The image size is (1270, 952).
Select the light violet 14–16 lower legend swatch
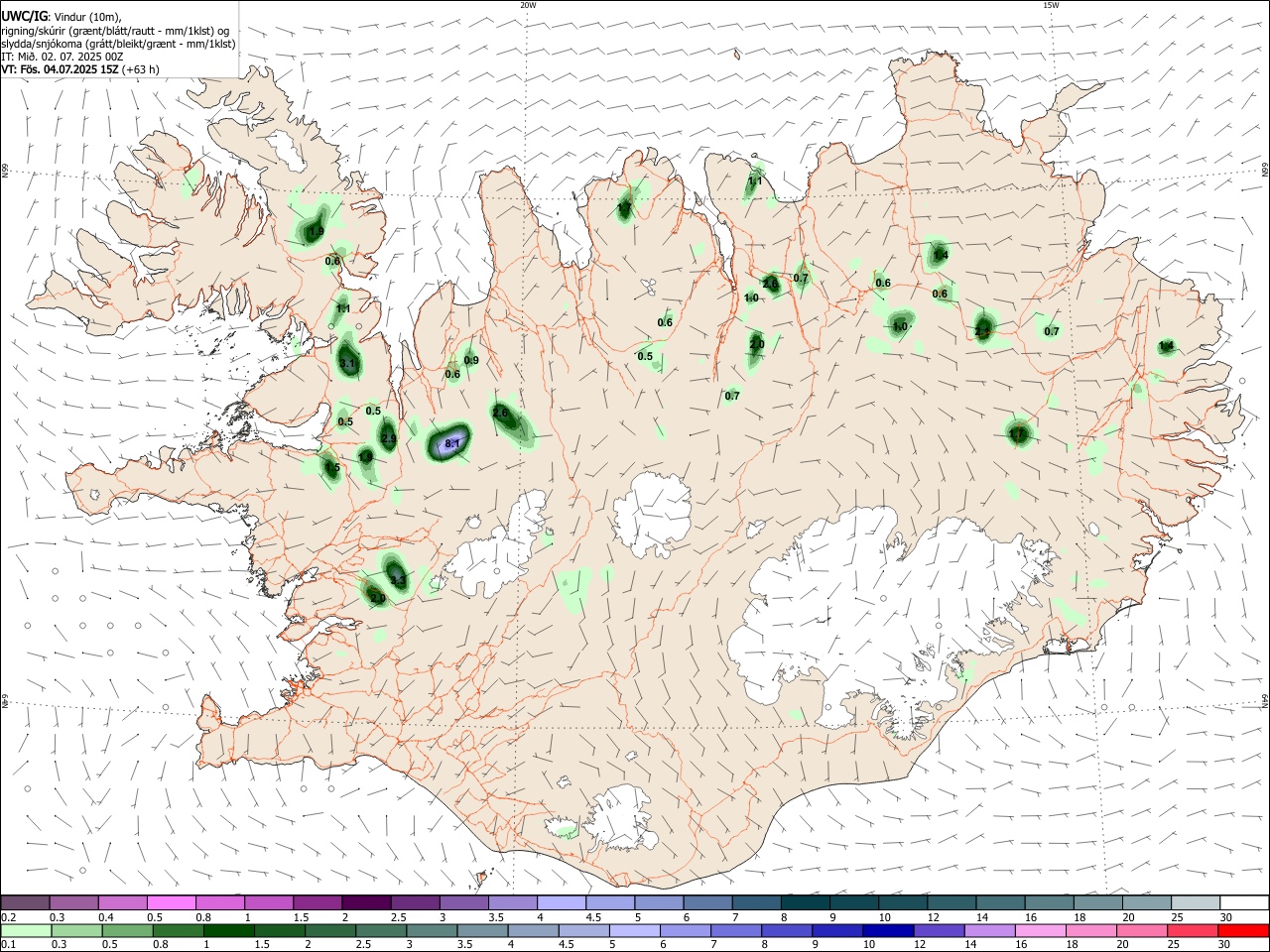click(988, 931)
